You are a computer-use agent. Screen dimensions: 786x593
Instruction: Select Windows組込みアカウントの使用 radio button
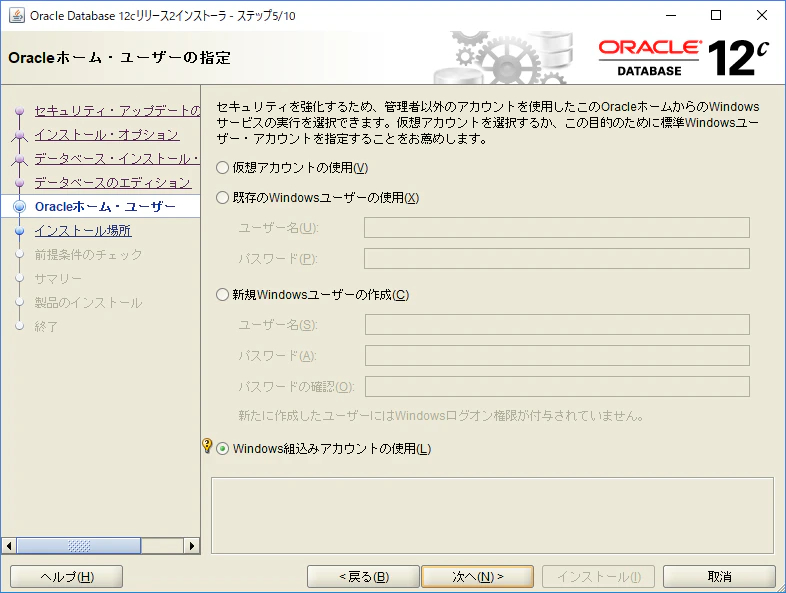[x=223, y=449]
